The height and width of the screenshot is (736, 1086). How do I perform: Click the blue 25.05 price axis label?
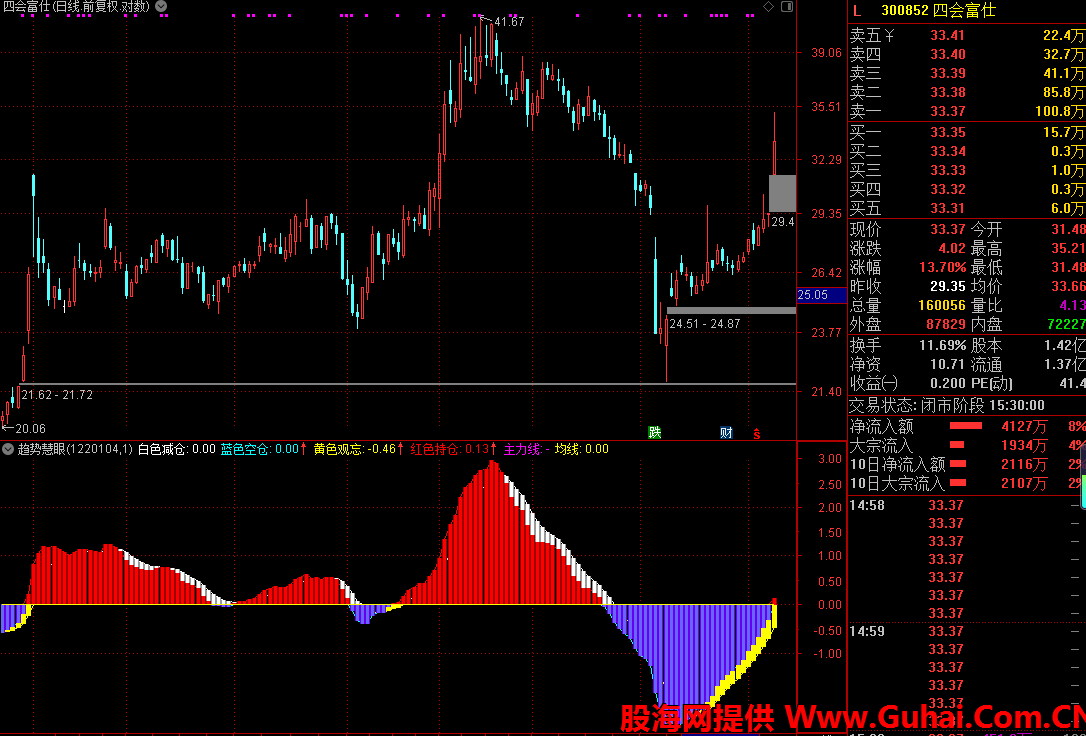pos(822,295)
